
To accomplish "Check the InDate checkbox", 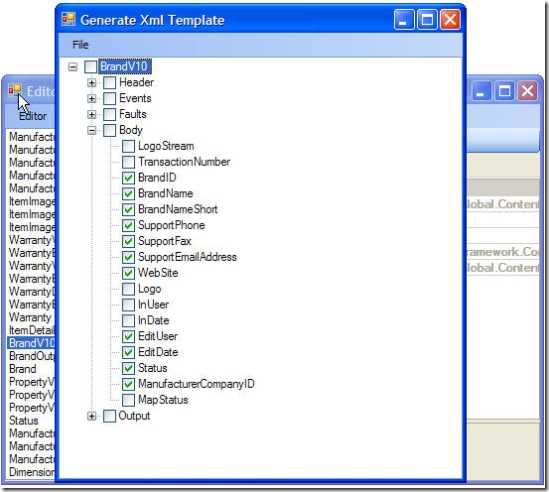I will click(128, 321).
